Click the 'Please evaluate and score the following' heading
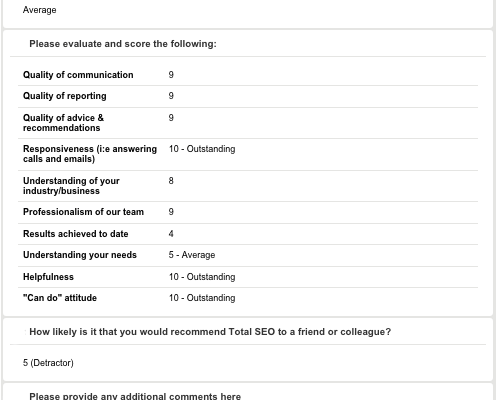 click(x=123, y=44)
